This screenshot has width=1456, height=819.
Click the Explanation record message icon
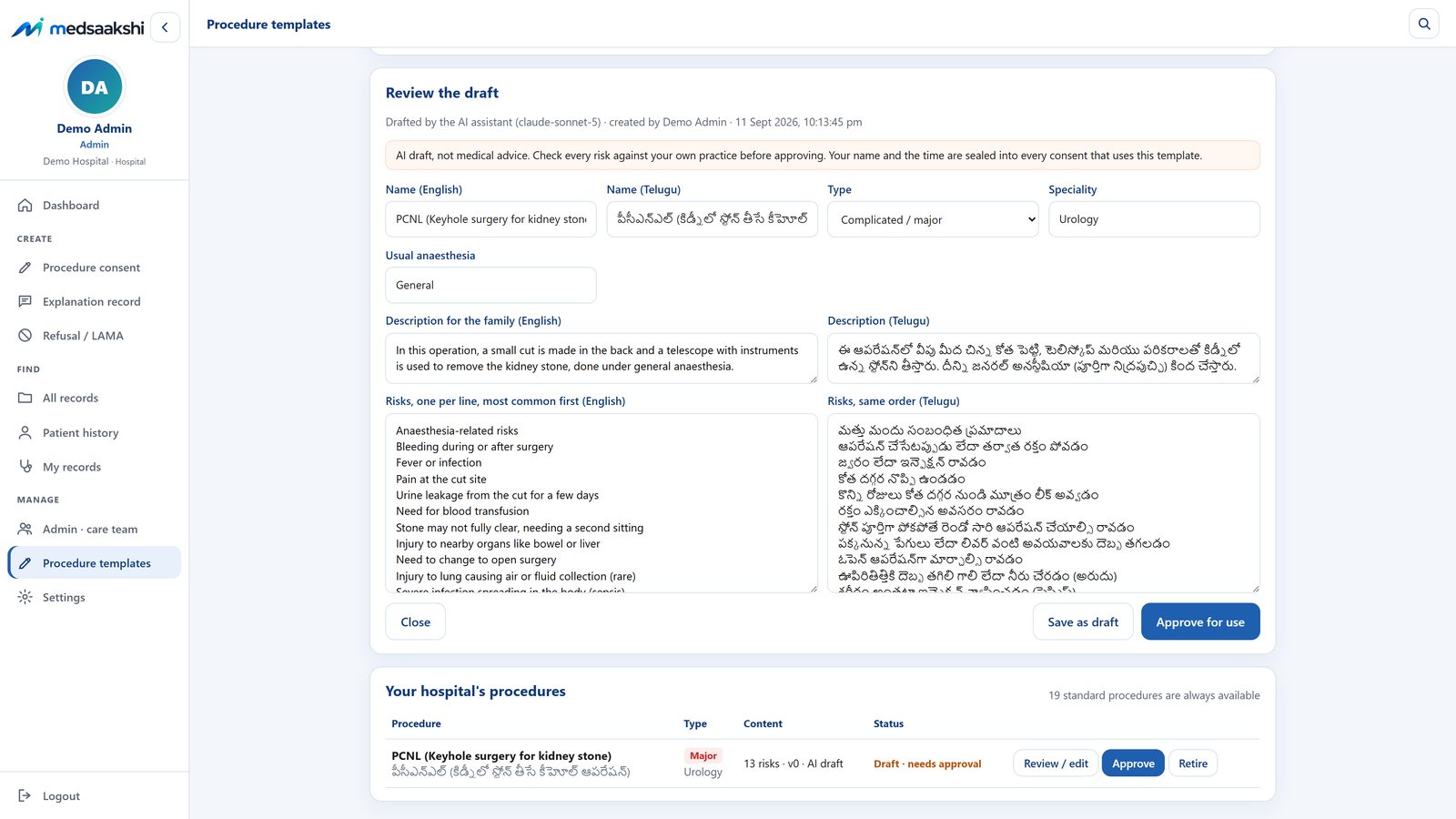[25, 301]
